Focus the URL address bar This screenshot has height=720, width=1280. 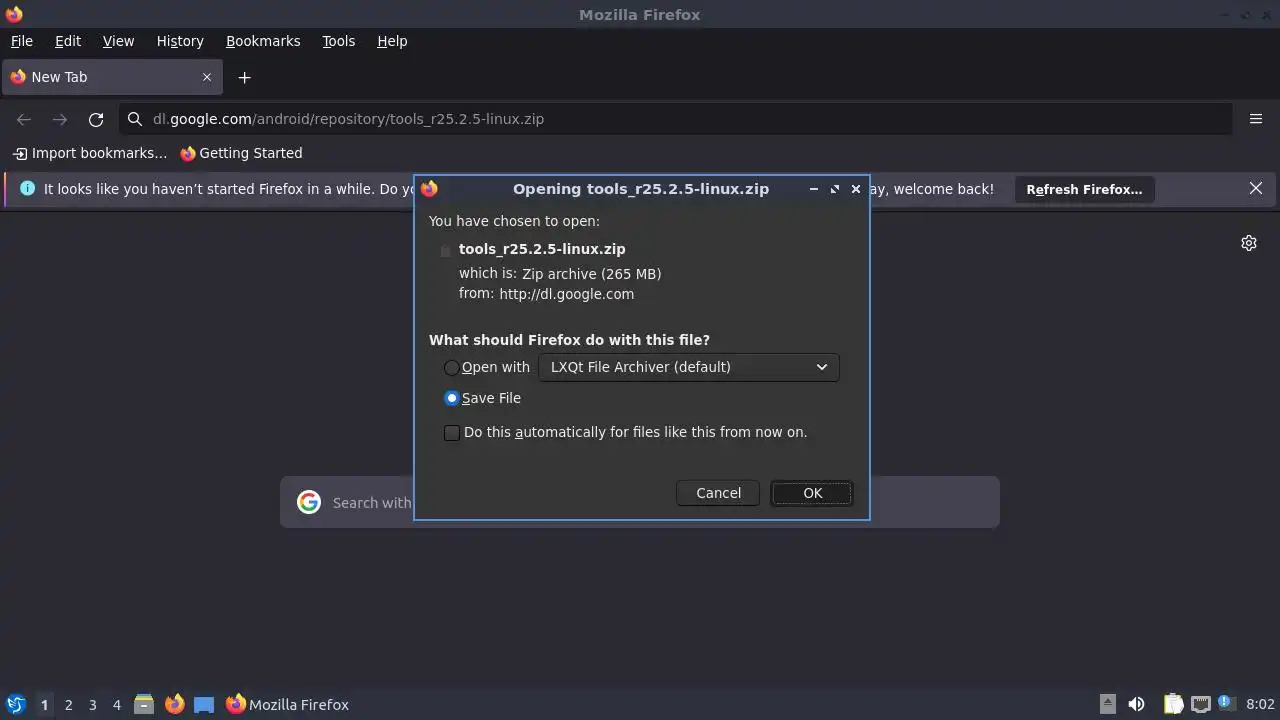(675, 119)
